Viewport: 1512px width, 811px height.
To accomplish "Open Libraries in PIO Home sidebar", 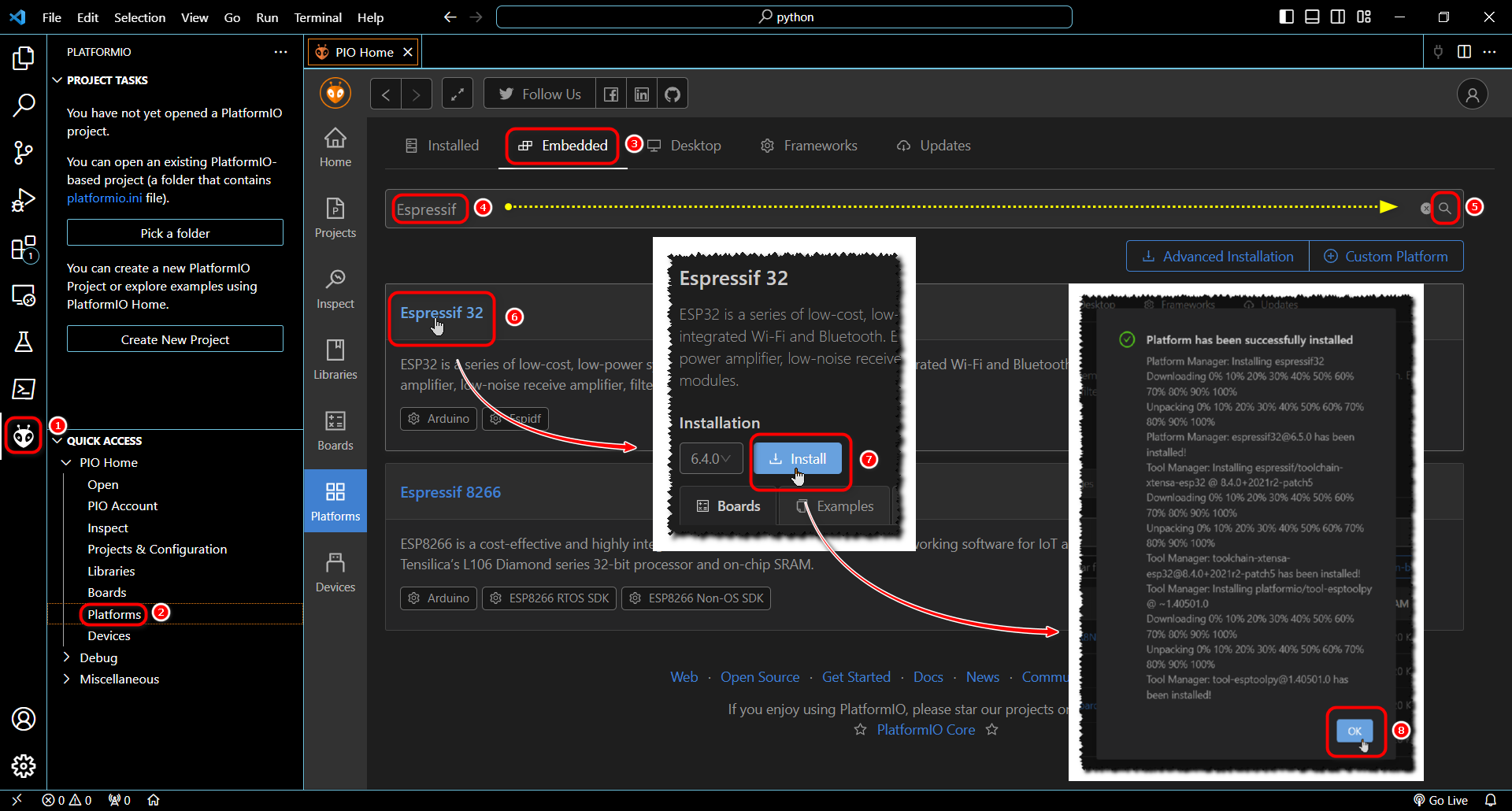I will pos(335,360).
